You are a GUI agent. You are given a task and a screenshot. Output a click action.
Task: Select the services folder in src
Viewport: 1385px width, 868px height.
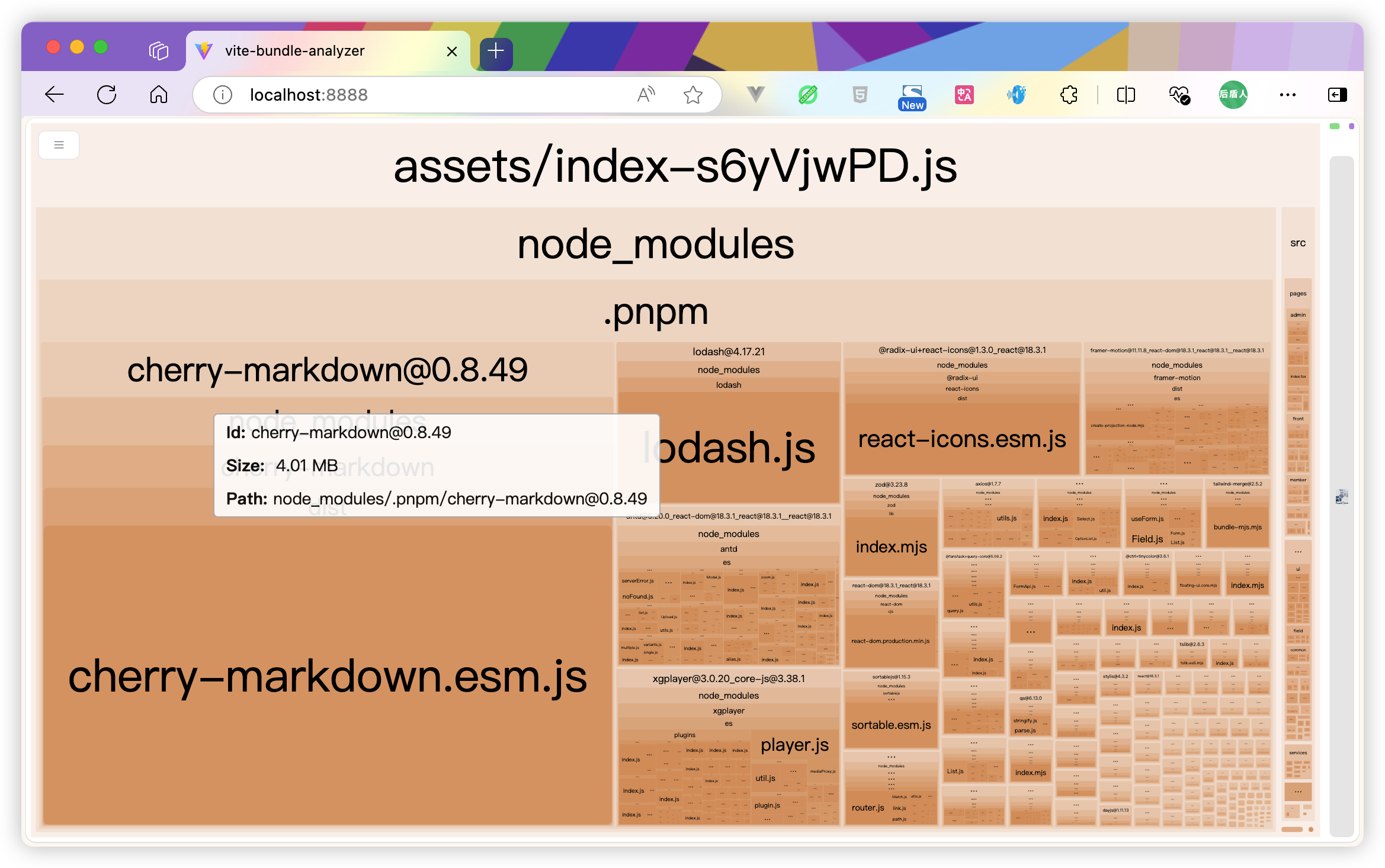(1298, 753)
